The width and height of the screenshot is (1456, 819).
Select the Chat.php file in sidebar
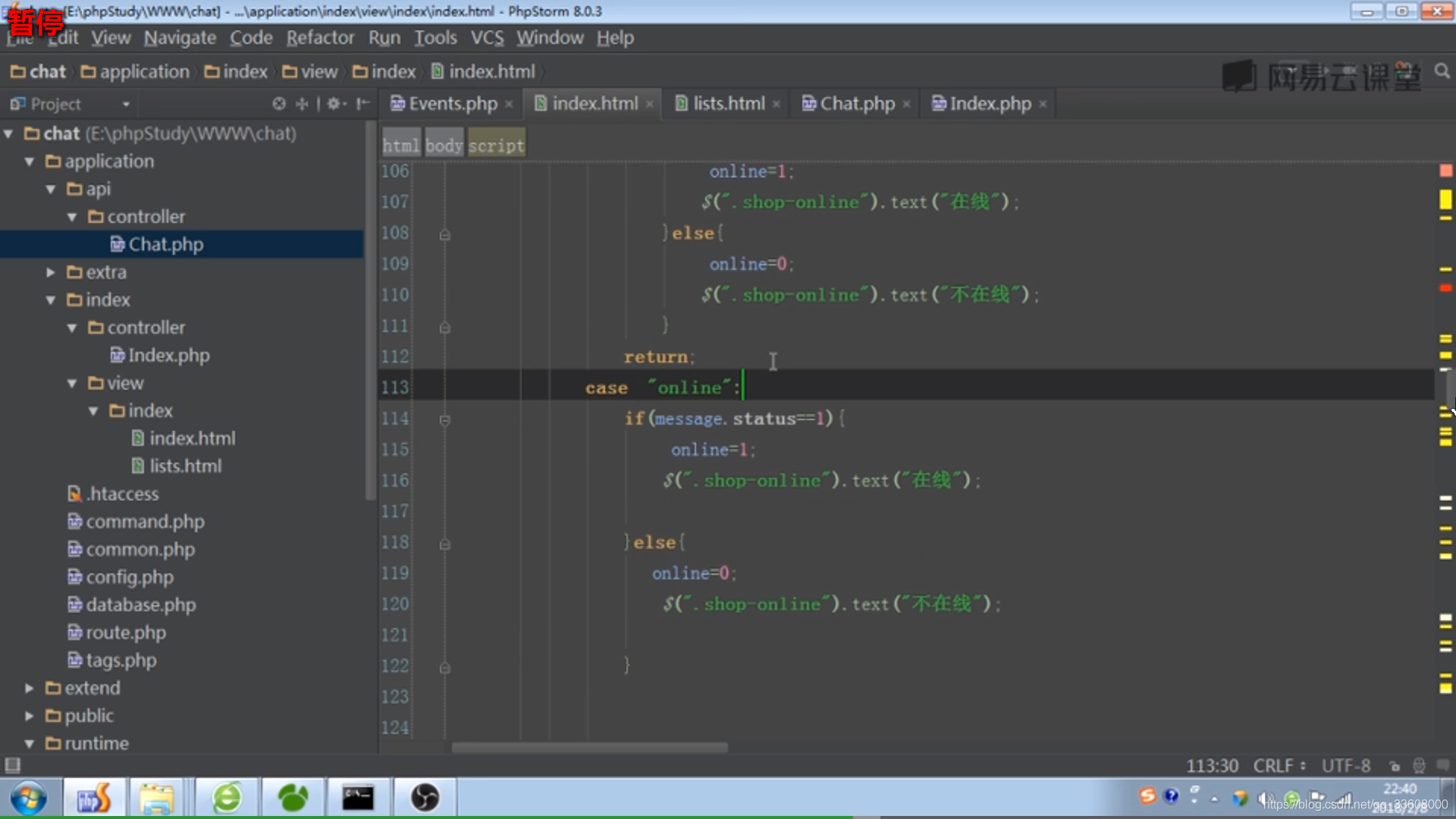166,244
